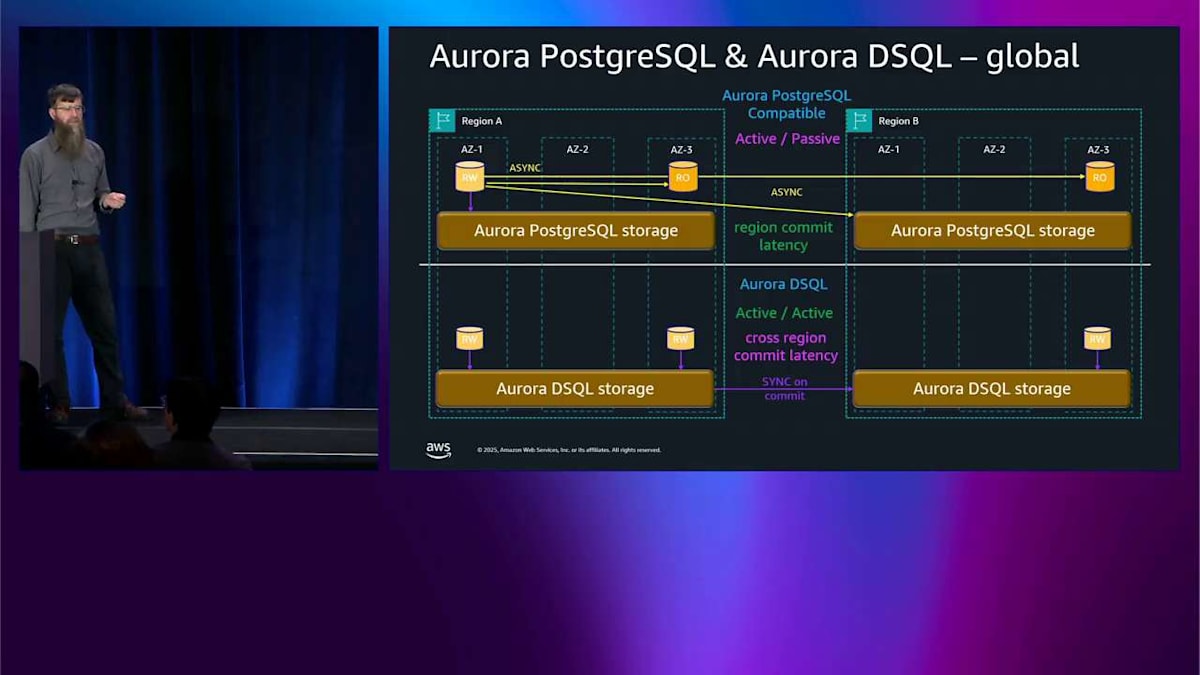Screen dimensions: 1200x675
Task: Click the 'Region A' label
Action: click(482, 121)
